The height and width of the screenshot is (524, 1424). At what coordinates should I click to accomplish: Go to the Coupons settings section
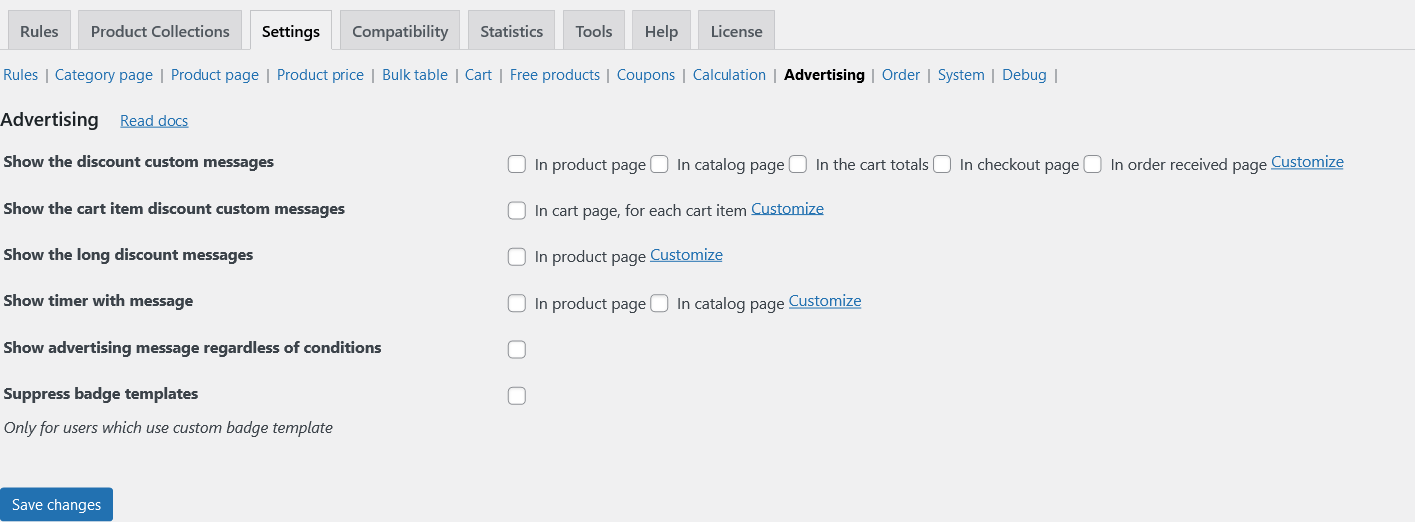click(646, 75)
